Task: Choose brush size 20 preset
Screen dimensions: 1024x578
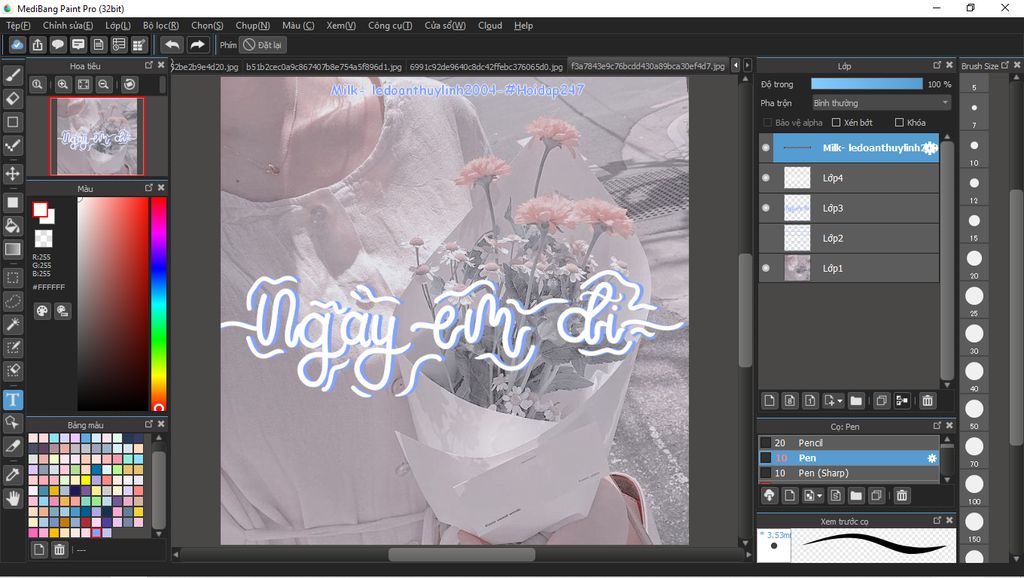Action: [x=974, y=259]
